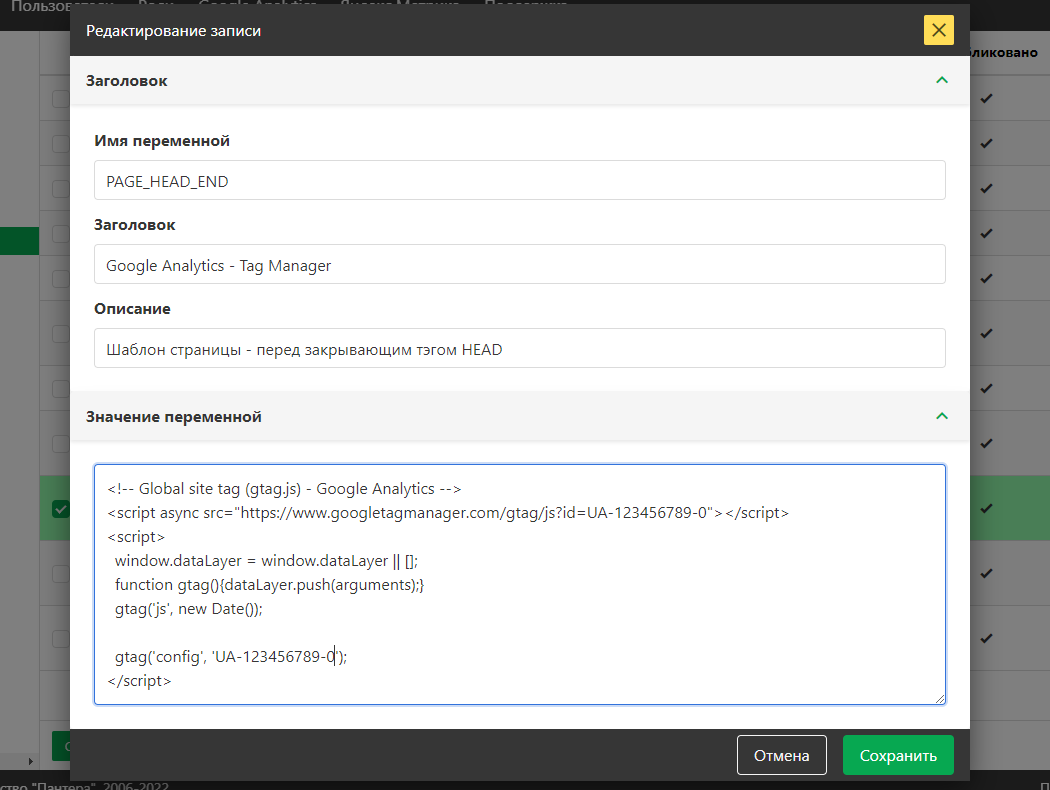Click the textarea resize grip handle

point(940,700)
